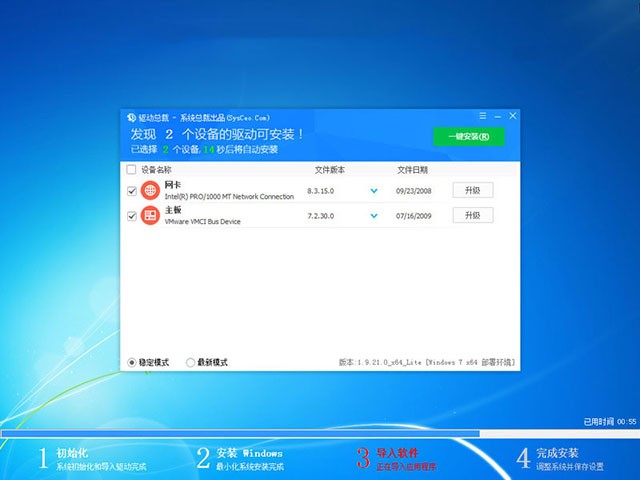Click the date 09/23/2008
This screenshot has height=480, width=640.
point(413,191)
